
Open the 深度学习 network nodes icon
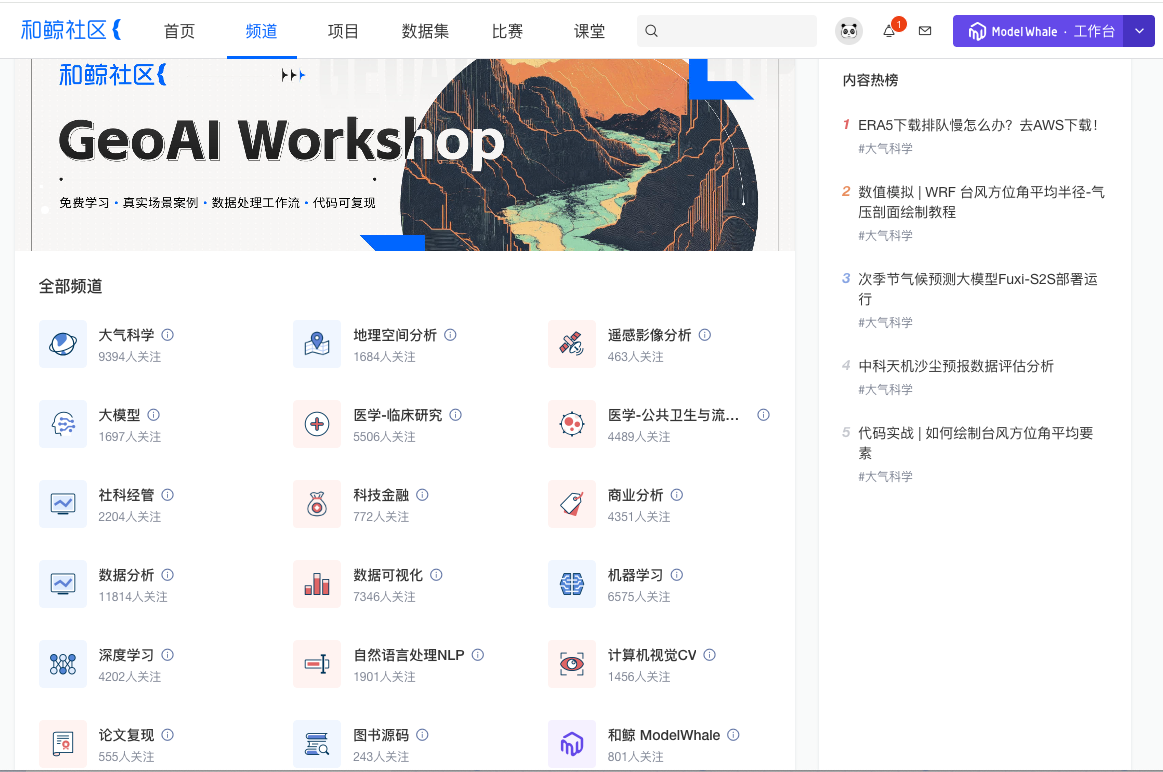pyautogui.click(x=63, y=664)
